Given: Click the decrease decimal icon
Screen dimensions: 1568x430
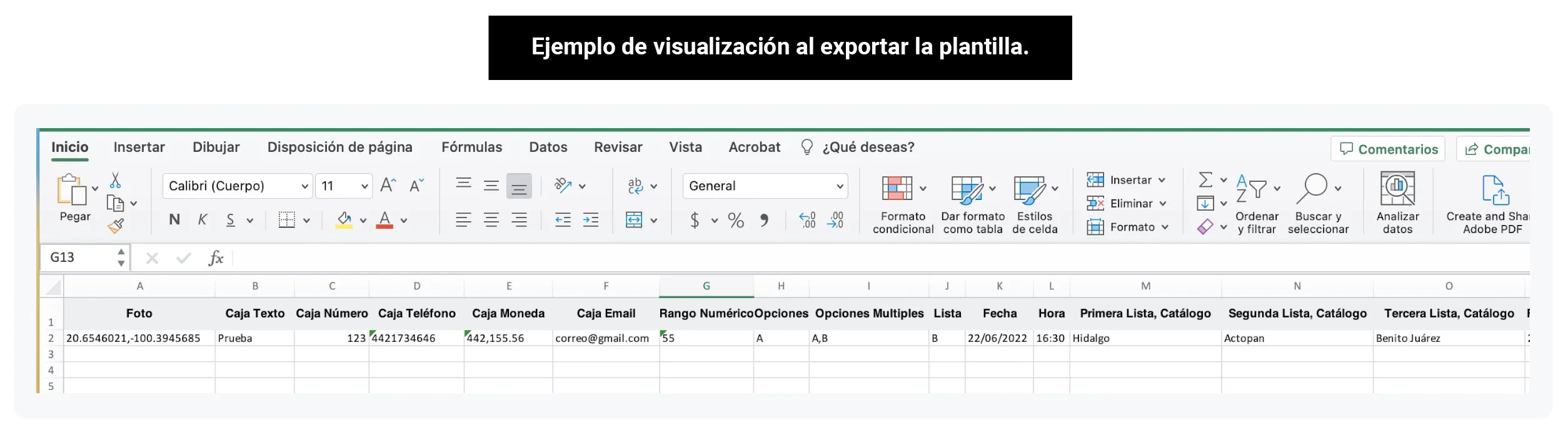Looking at the screenshot, I should click(x=835, y=220).
